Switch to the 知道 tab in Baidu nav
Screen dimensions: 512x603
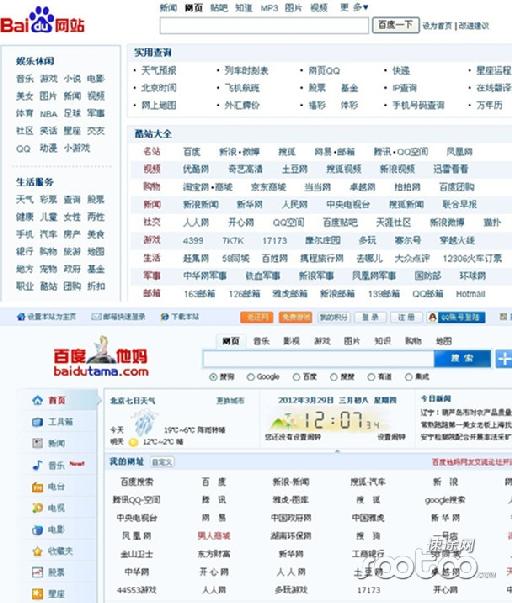[x=244, y=8]
